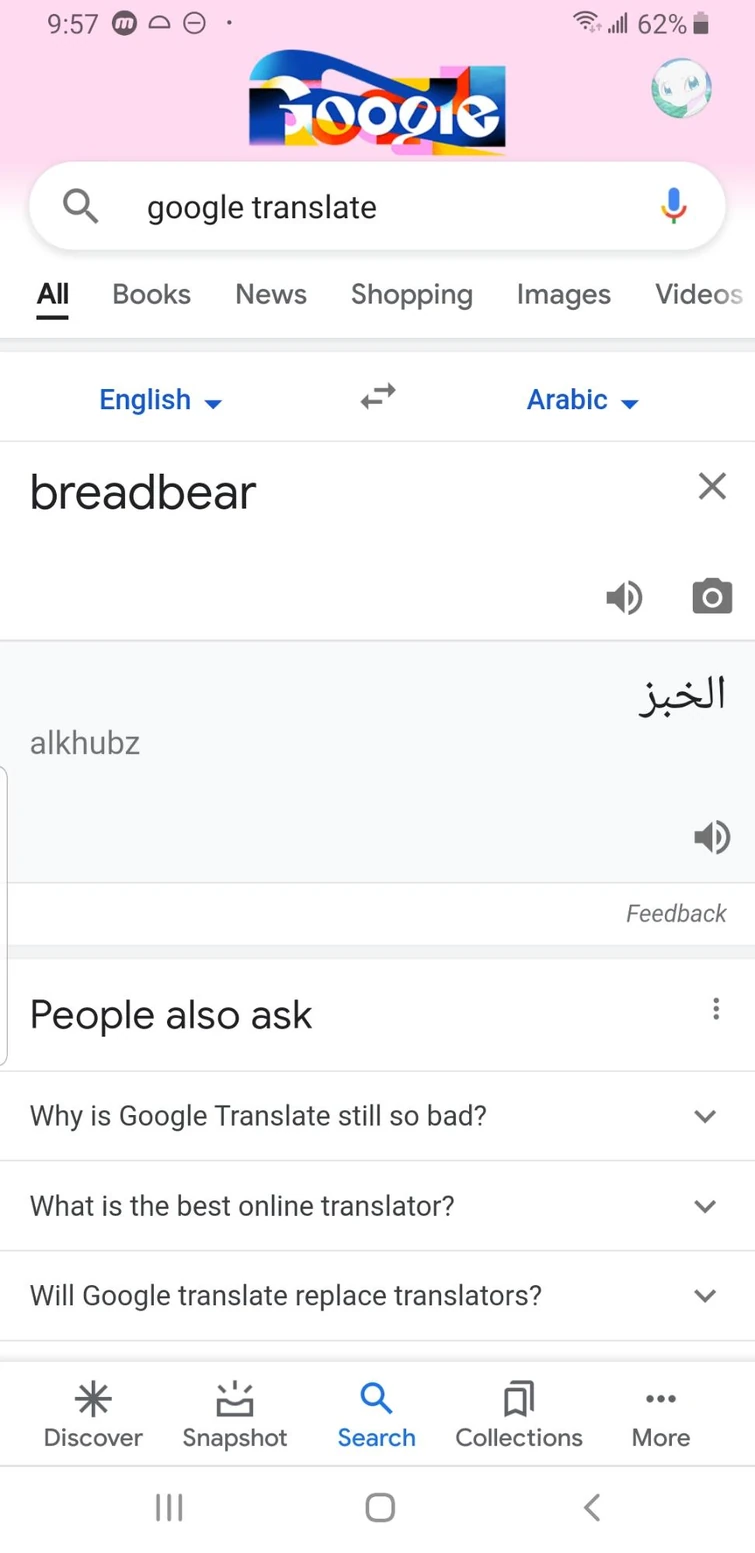Open the Arabic target language dropdown
The image size is (755, 1553).
tap(582, 399)
